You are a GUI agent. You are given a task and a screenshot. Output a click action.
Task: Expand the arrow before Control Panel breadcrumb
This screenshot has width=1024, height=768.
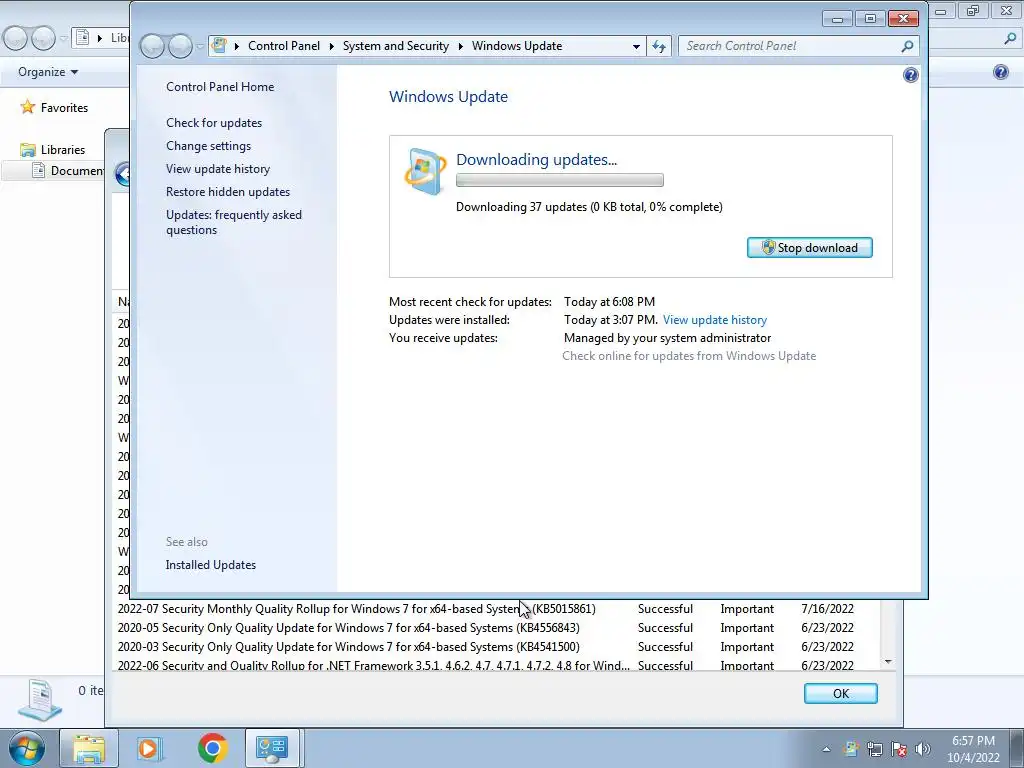tap(236, 46)
